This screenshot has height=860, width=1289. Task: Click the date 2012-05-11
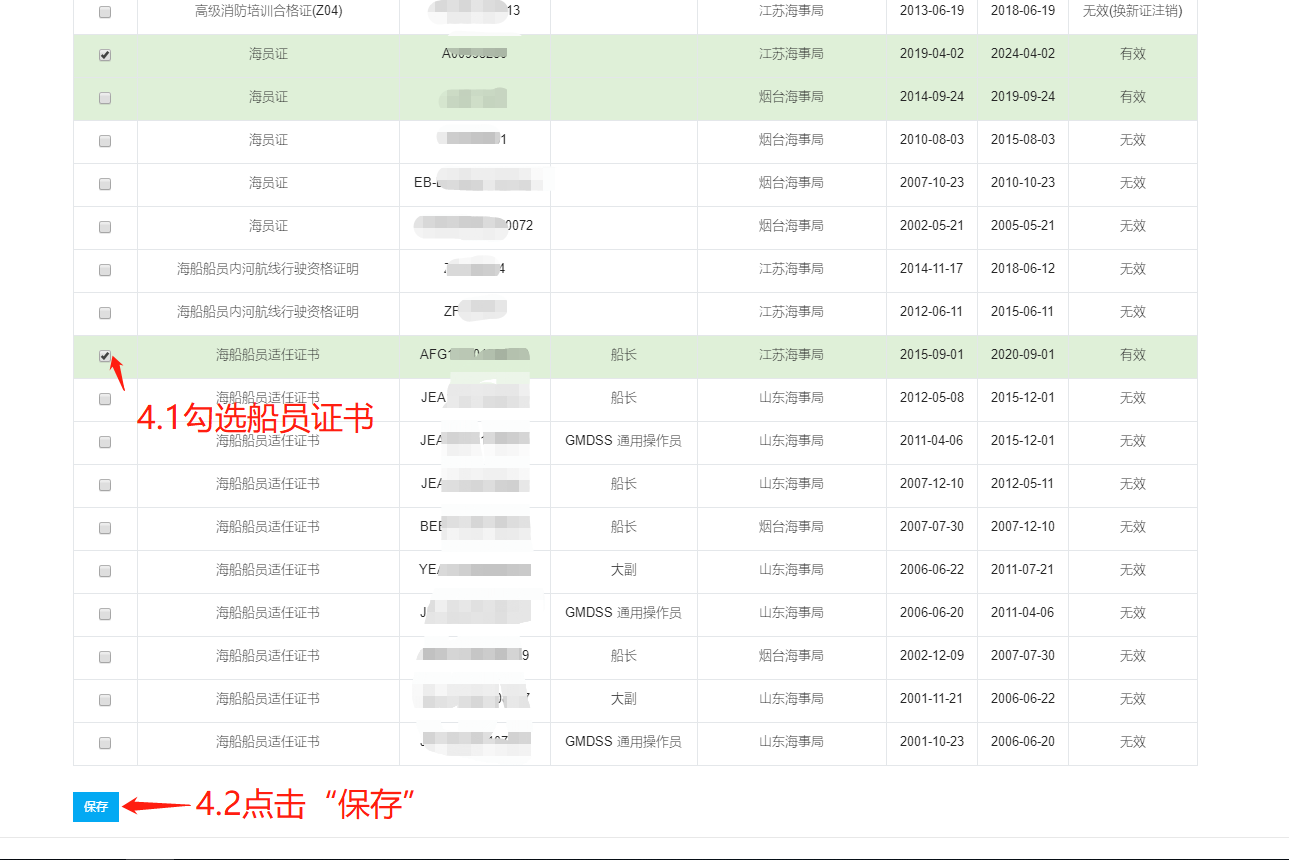click(1022, 484)
